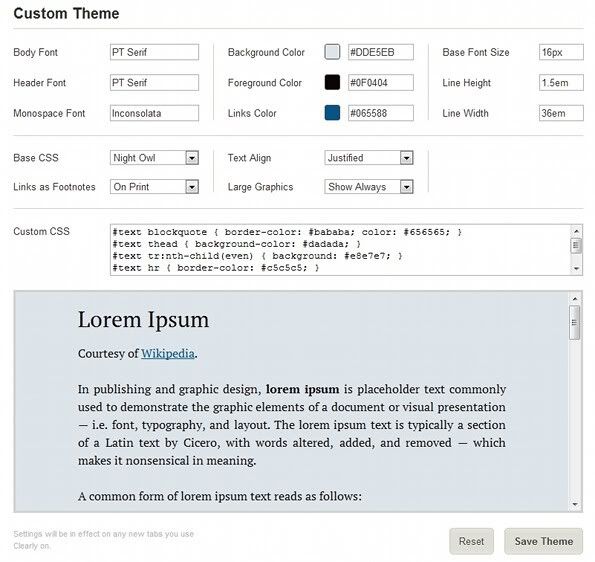The image size is (595, 562).
Task: Open the Text Align Justified dropdown
Action: pos(368,158)
